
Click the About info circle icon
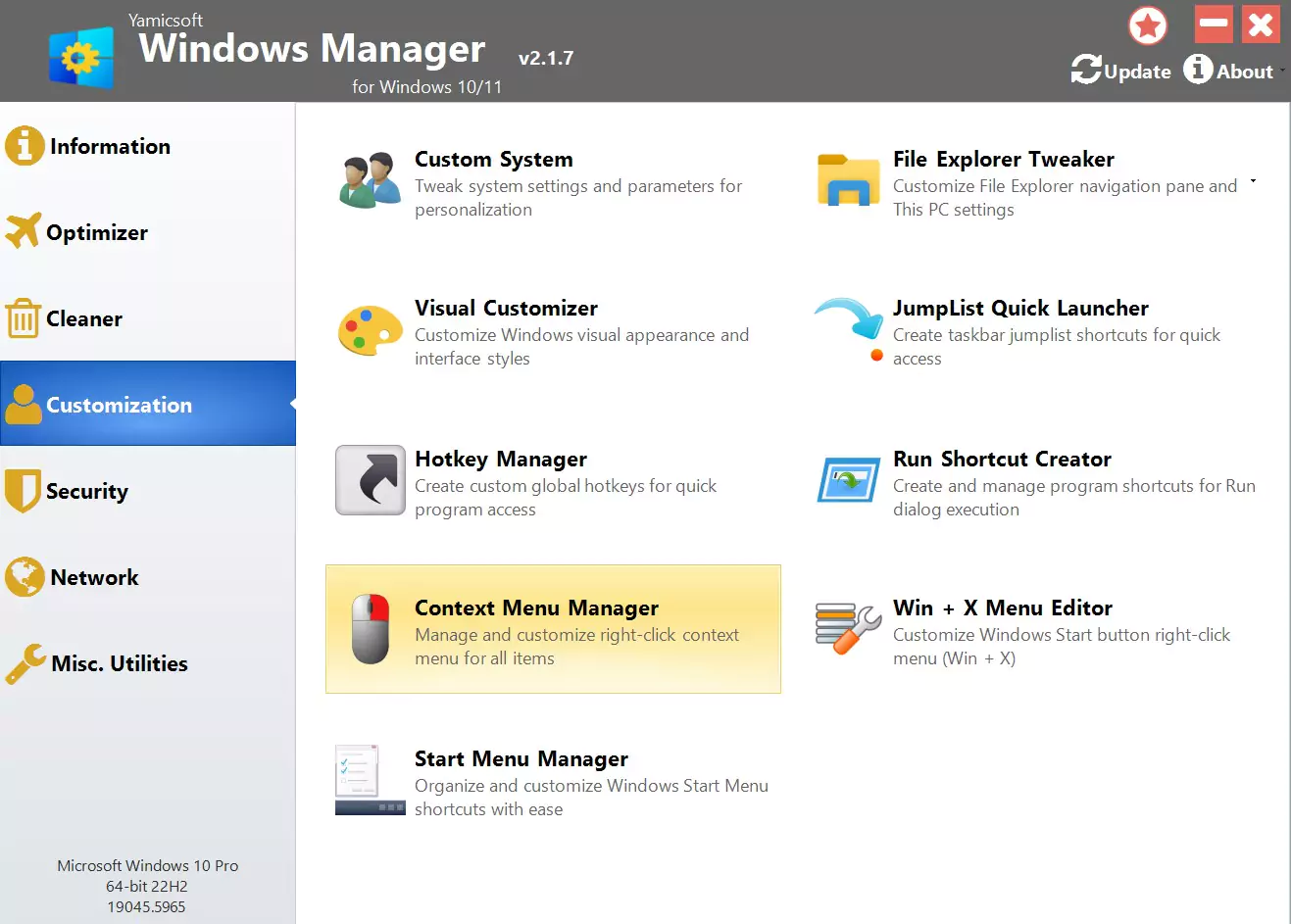pos(1198,69)
